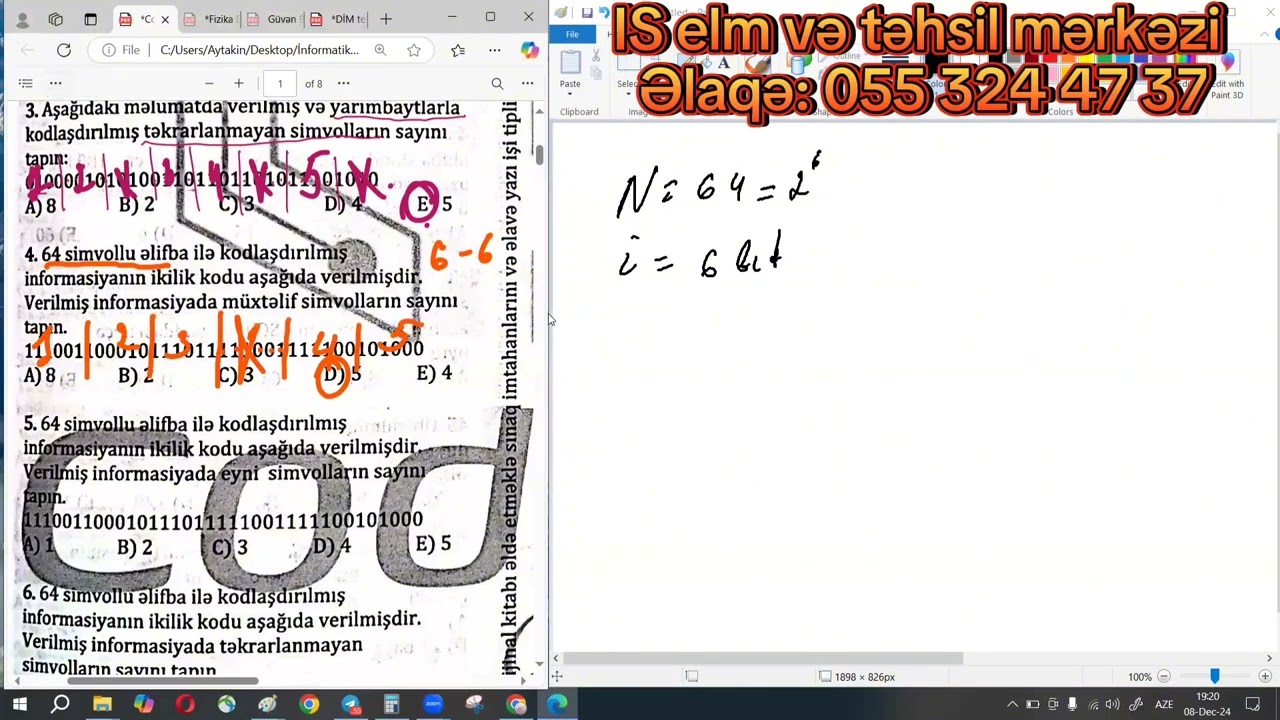Click the Cut scissors icon in Paint
Image resolution: width=1280 pixels, height=720 pixels.
596,56
